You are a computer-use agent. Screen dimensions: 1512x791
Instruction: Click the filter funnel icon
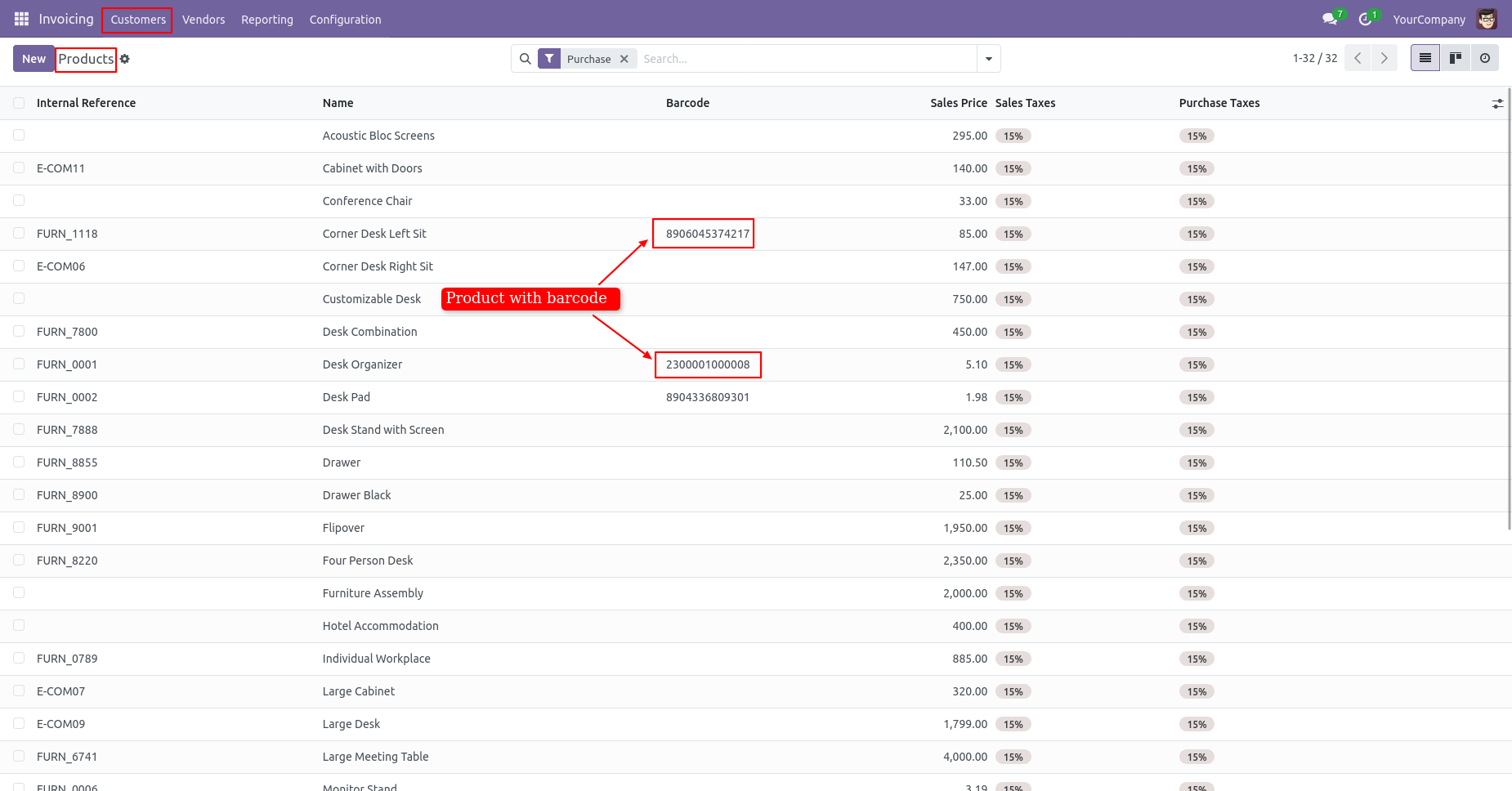point(549,59)
